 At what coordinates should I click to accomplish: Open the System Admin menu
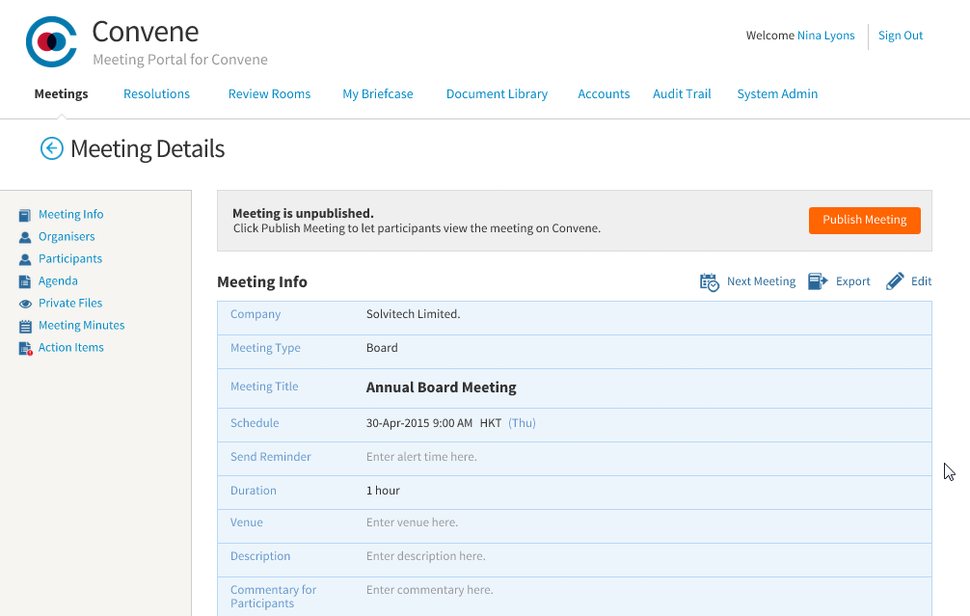[x=777, y=94]
